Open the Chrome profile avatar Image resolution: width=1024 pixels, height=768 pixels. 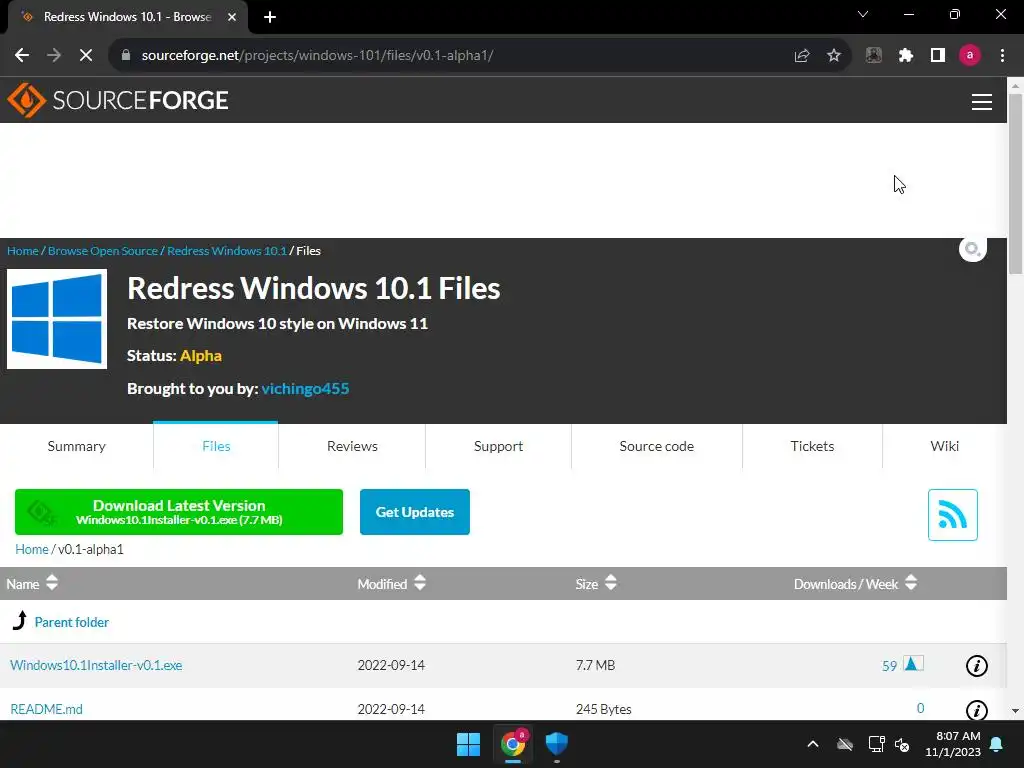970,56
